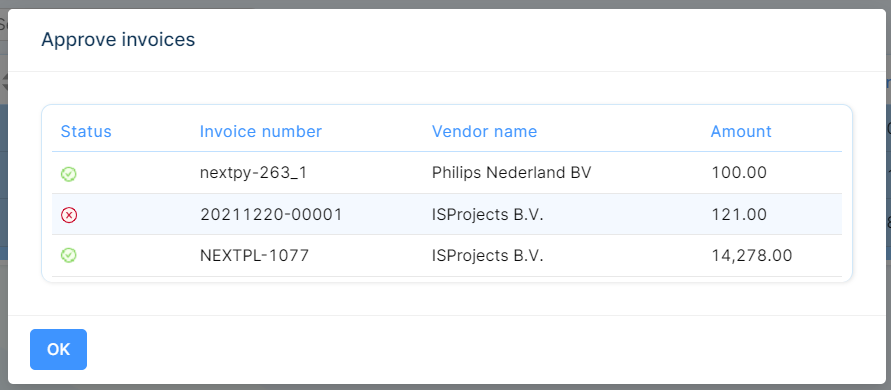Click the green success icon for nextpy-263_1
Viewport: 891px width, 390px height.
coord(69,174)
